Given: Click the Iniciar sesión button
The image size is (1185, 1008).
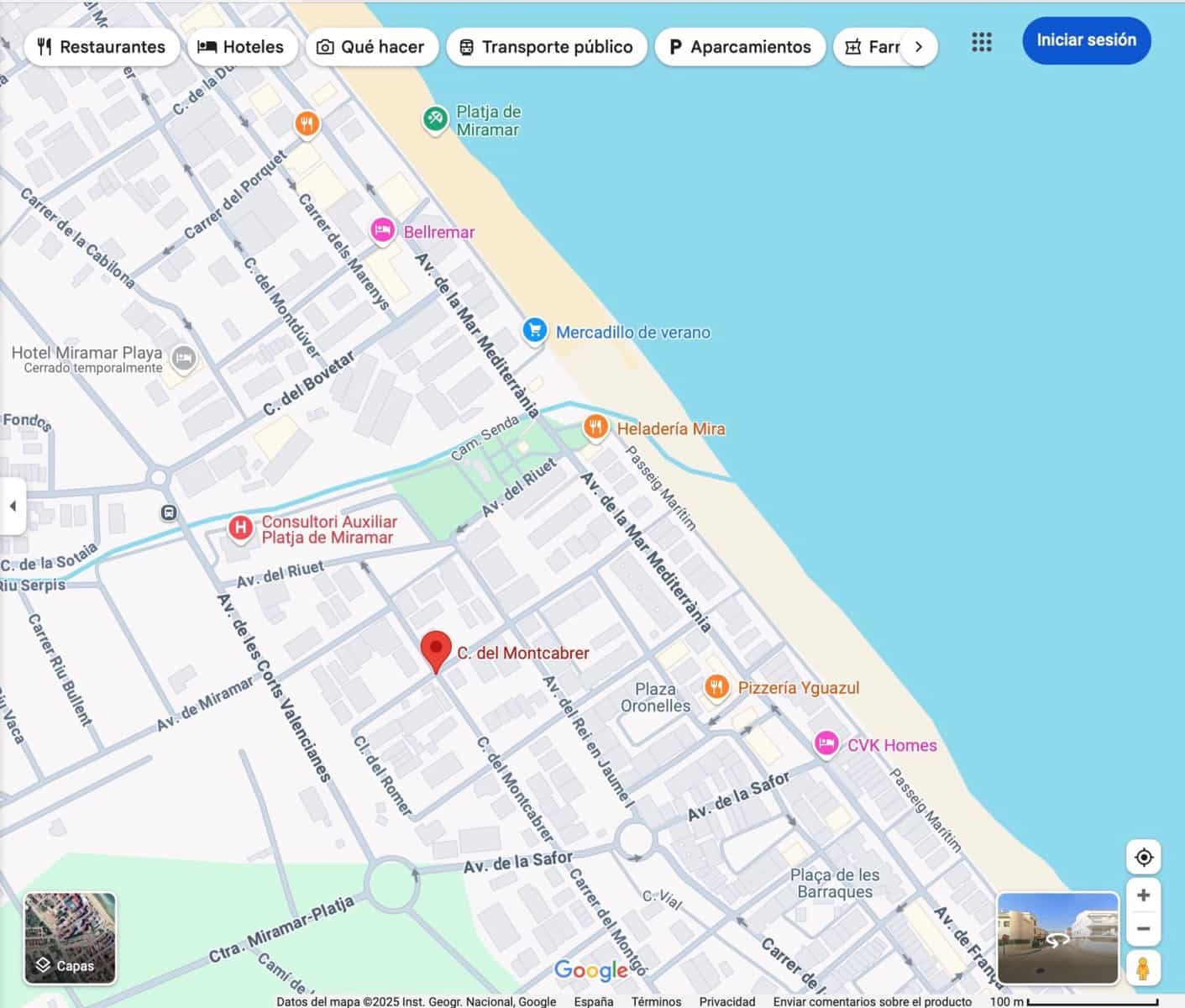Looking at the screenshot, I should (x=1087, y=39).
